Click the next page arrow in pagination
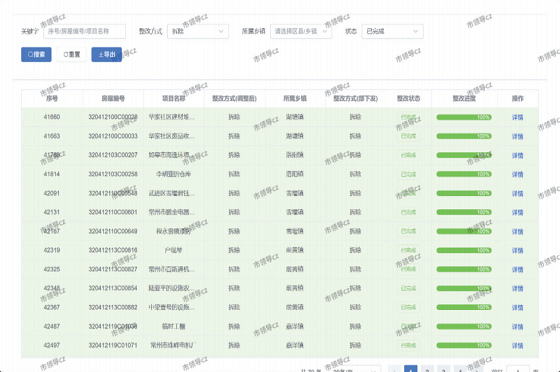 (476, 369)
